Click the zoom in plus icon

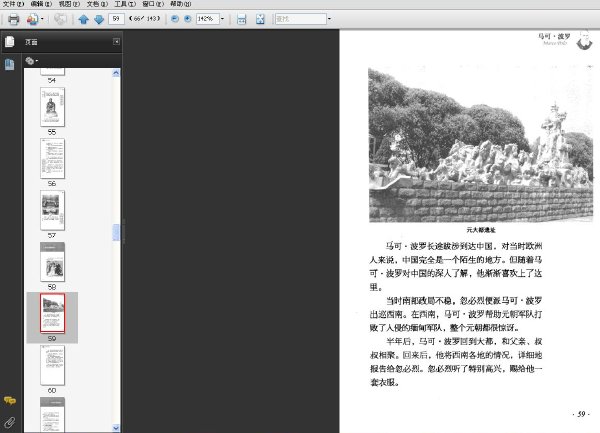click(x=188, y=18)
